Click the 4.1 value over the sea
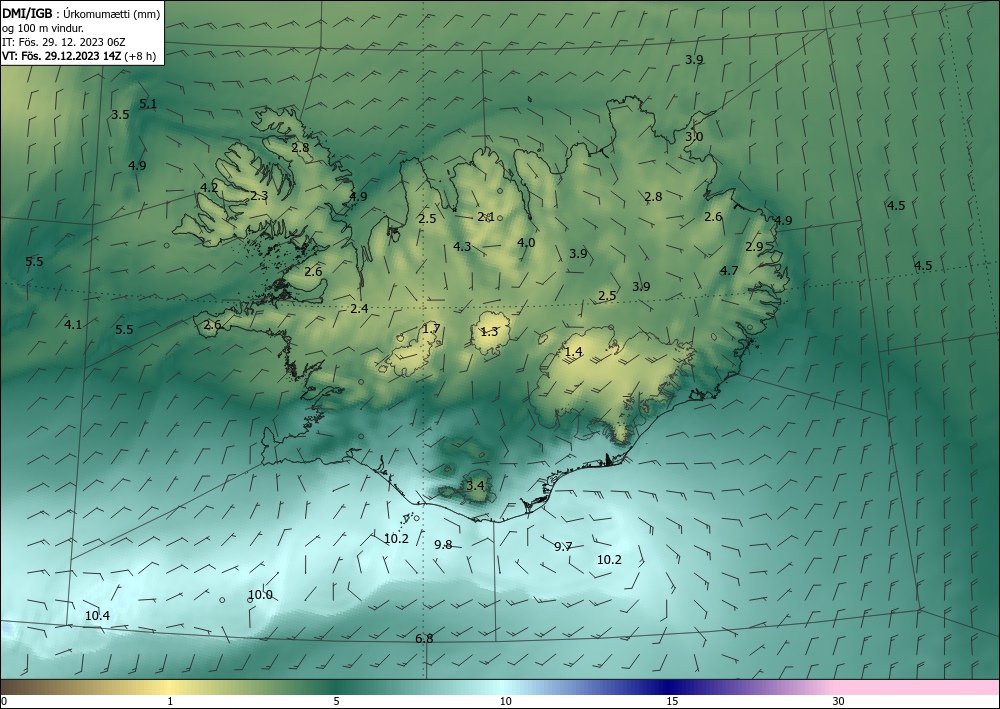Screen dimensions: 1000x709 (73, 325)
